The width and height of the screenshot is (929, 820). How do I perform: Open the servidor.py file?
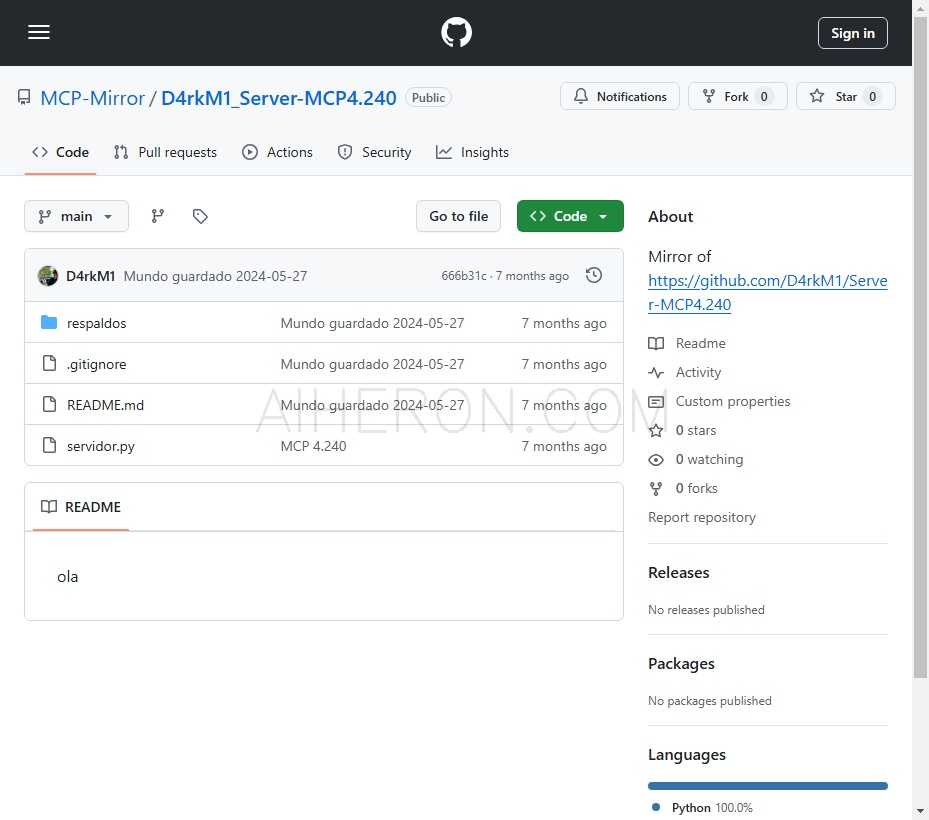point(101,446)
